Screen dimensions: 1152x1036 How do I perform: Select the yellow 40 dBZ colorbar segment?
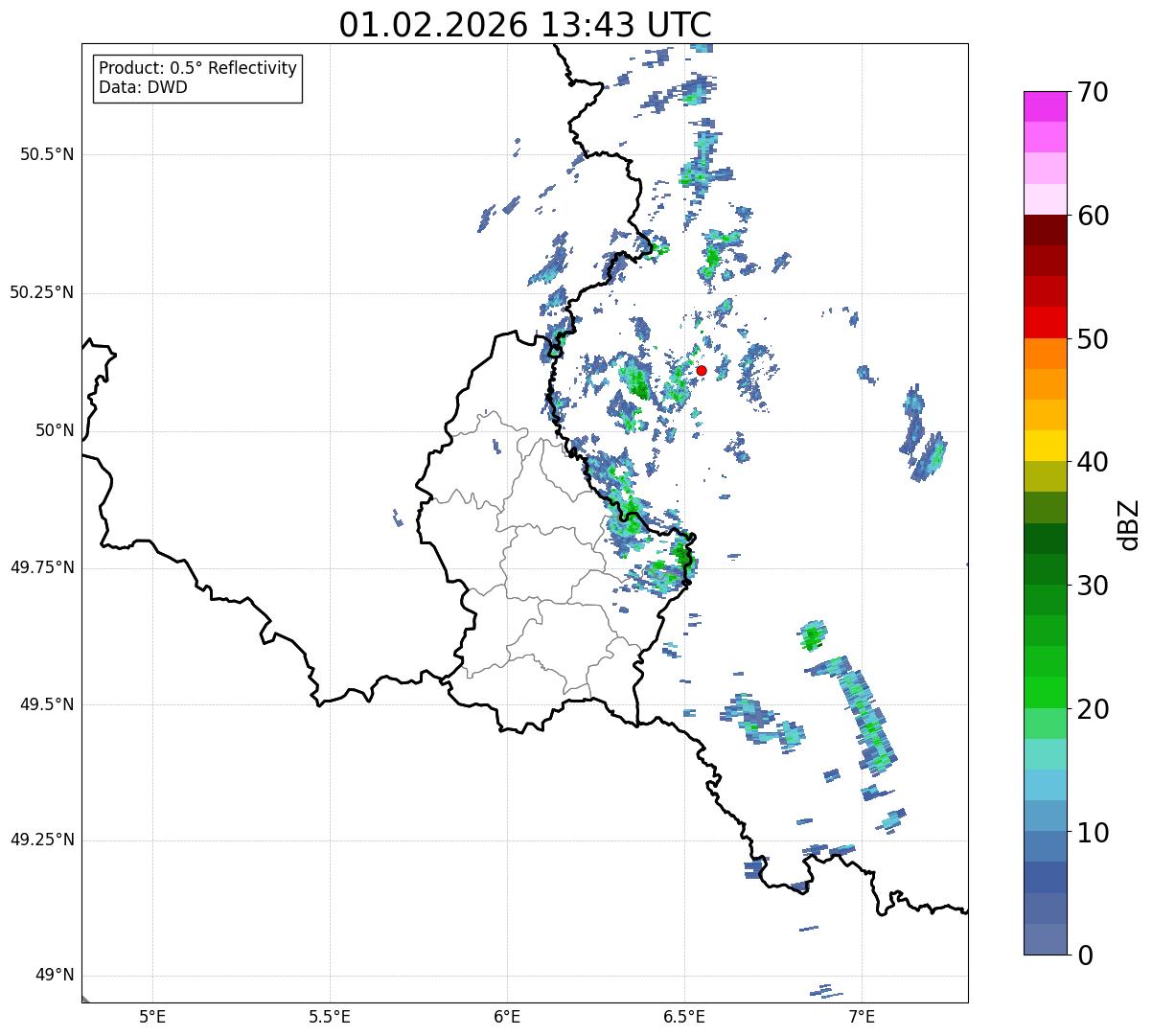pos(1046,446)
